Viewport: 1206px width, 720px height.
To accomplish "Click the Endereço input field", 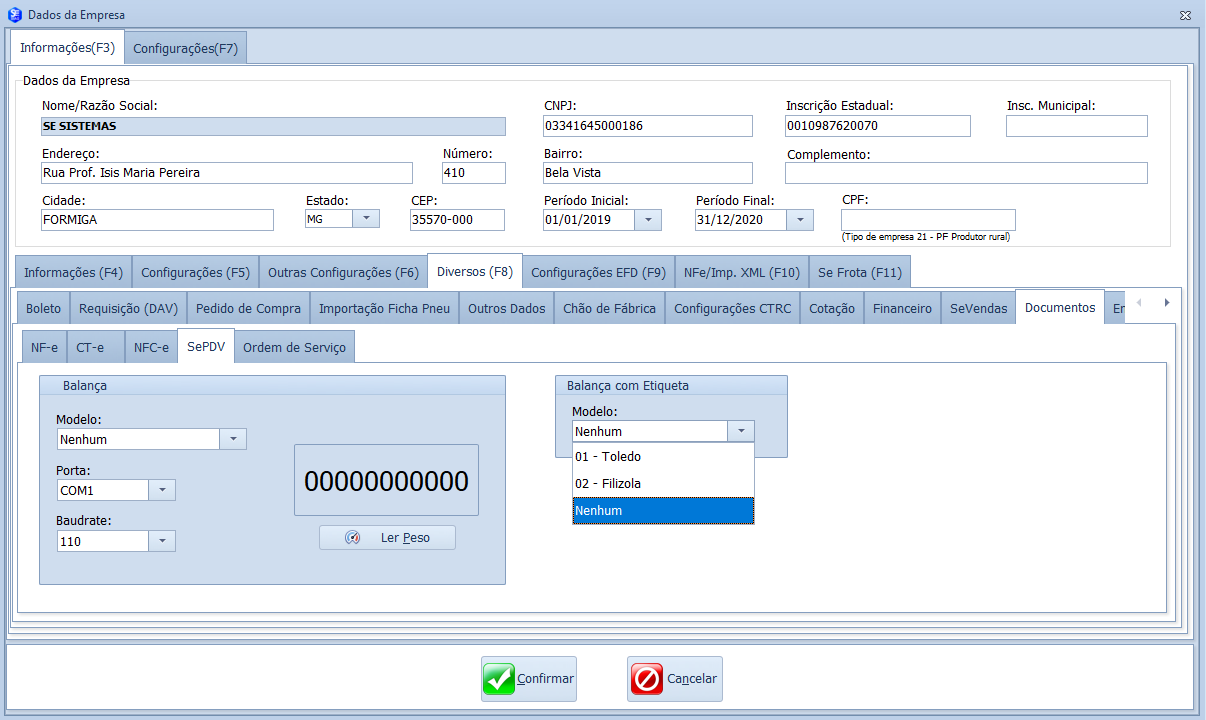I will 226,173.
